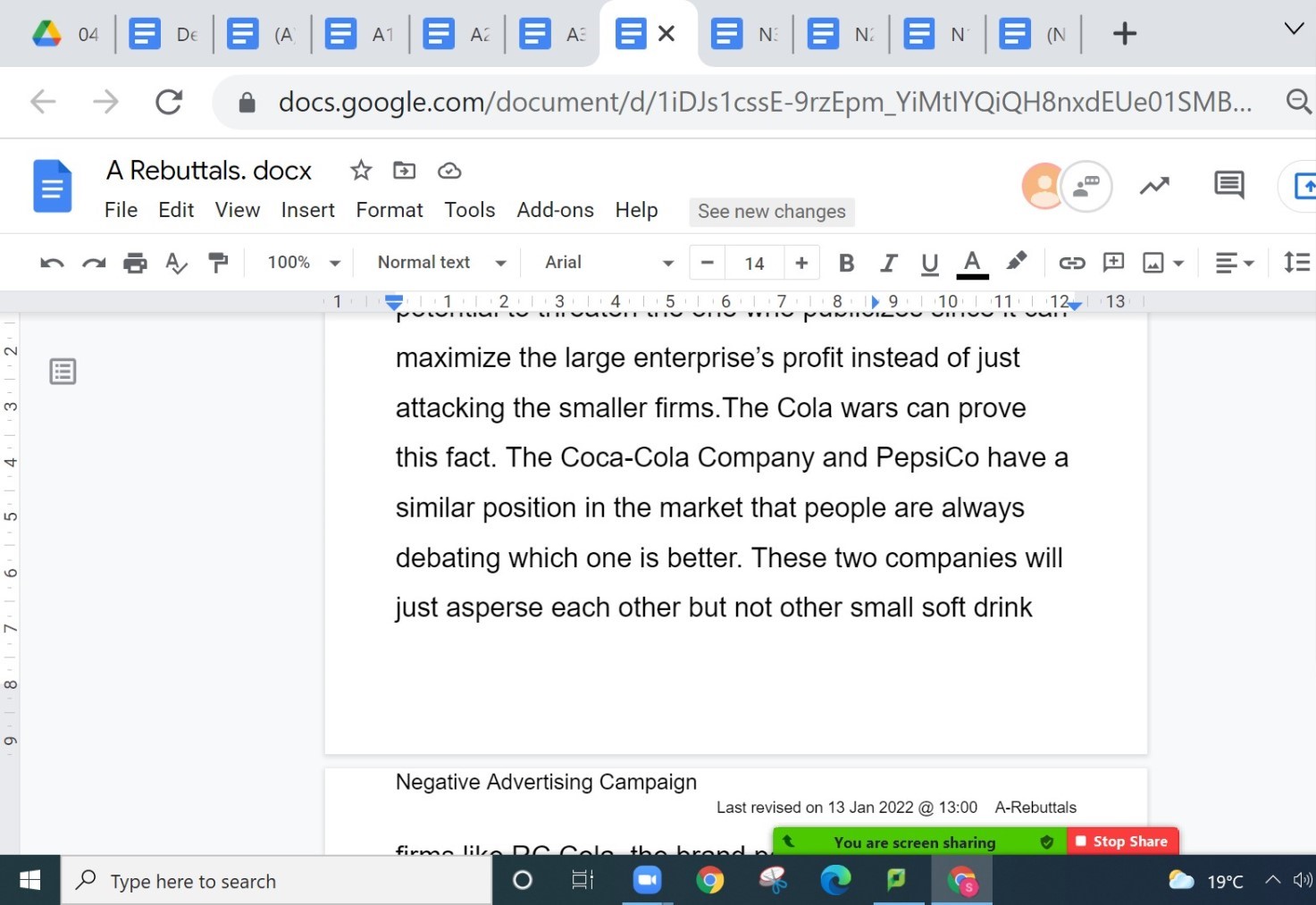Go to Docs home via blue logo
The height and width of the screenshot is (905, 1316).
[53, 186]
